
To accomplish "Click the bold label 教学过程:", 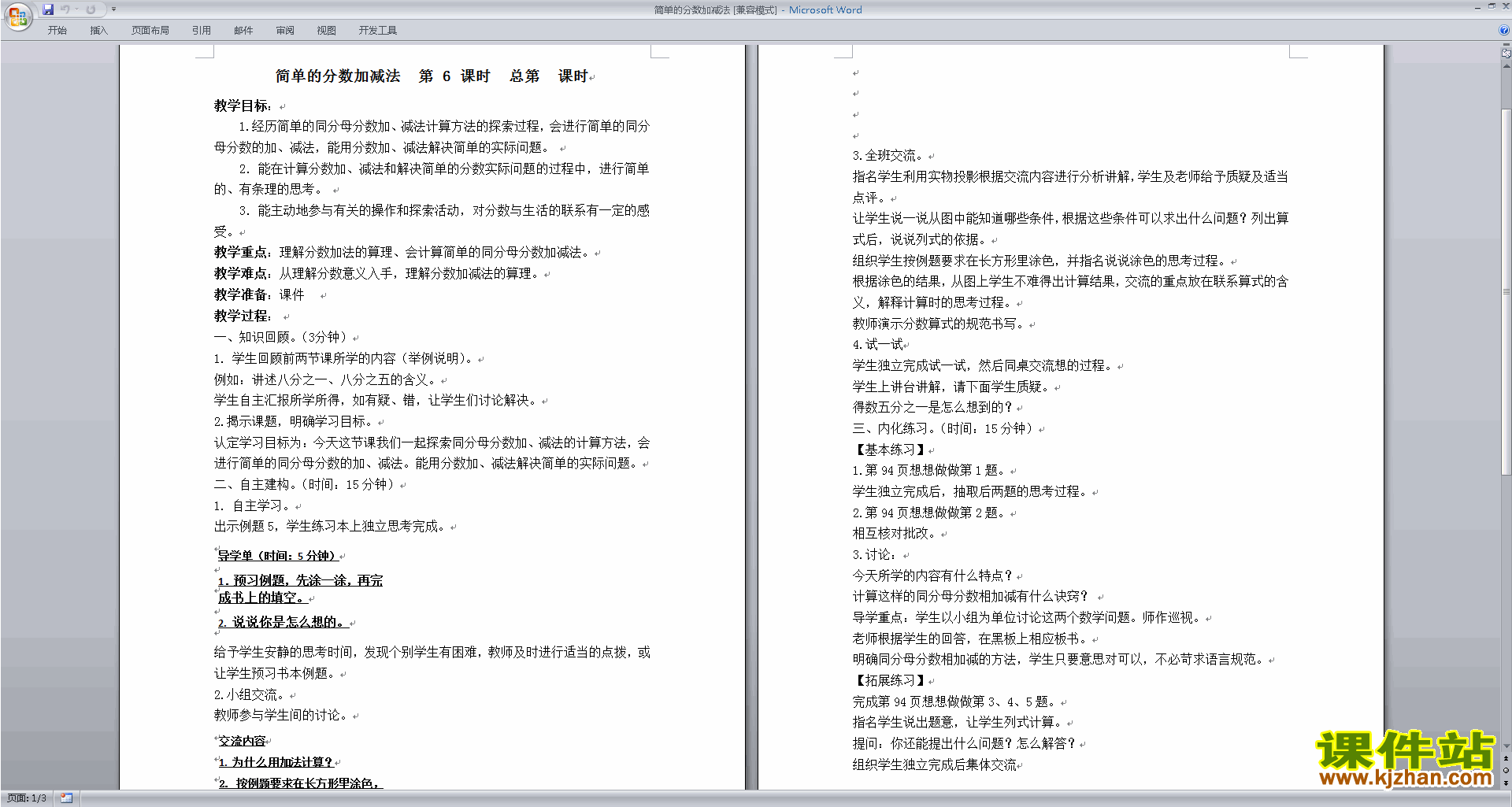I will pyautogui.click(x=243, y=316).
